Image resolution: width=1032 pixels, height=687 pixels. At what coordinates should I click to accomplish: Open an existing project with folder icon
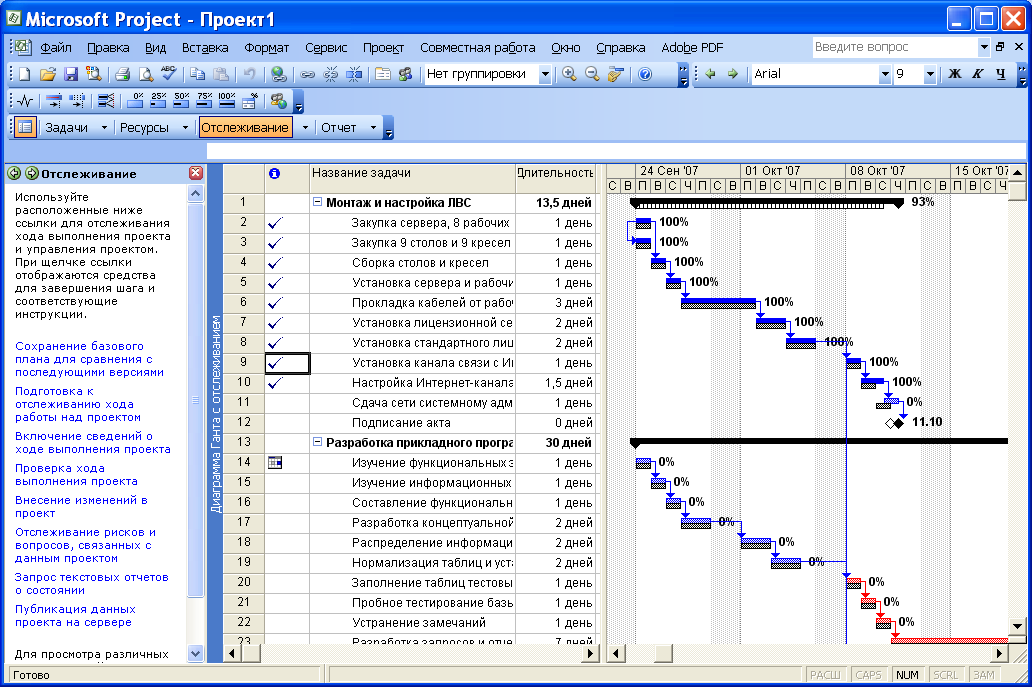click(x=47, y=74)
